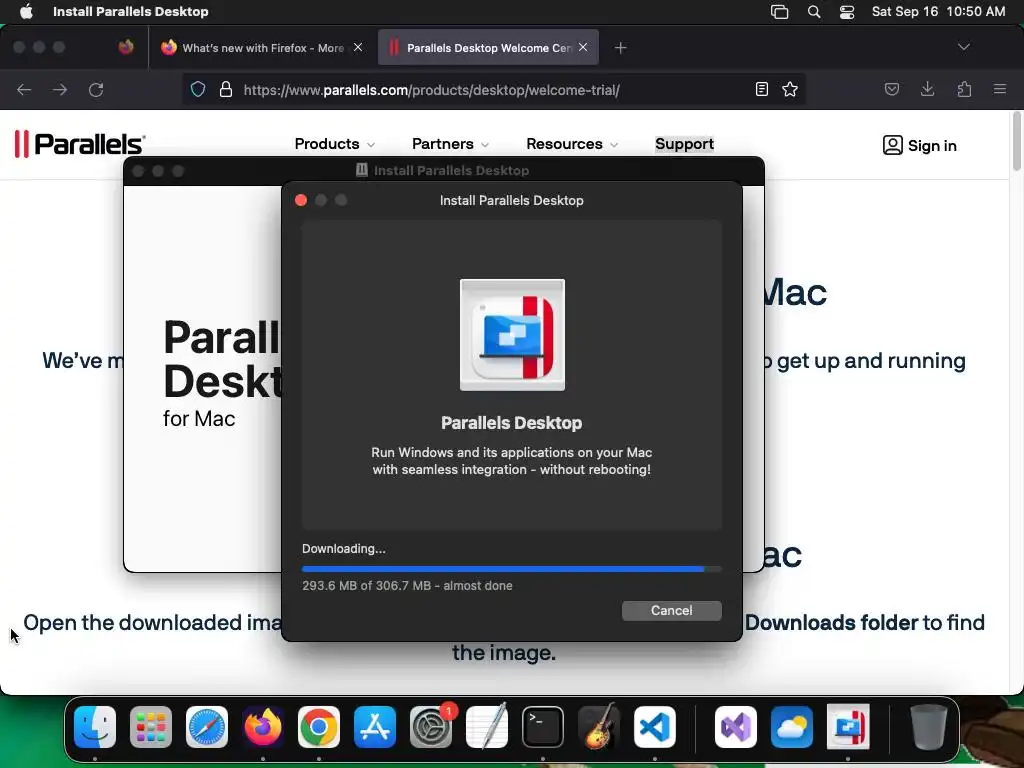Open the Support link
The image size is (1024, 768).
pos(684,144)
